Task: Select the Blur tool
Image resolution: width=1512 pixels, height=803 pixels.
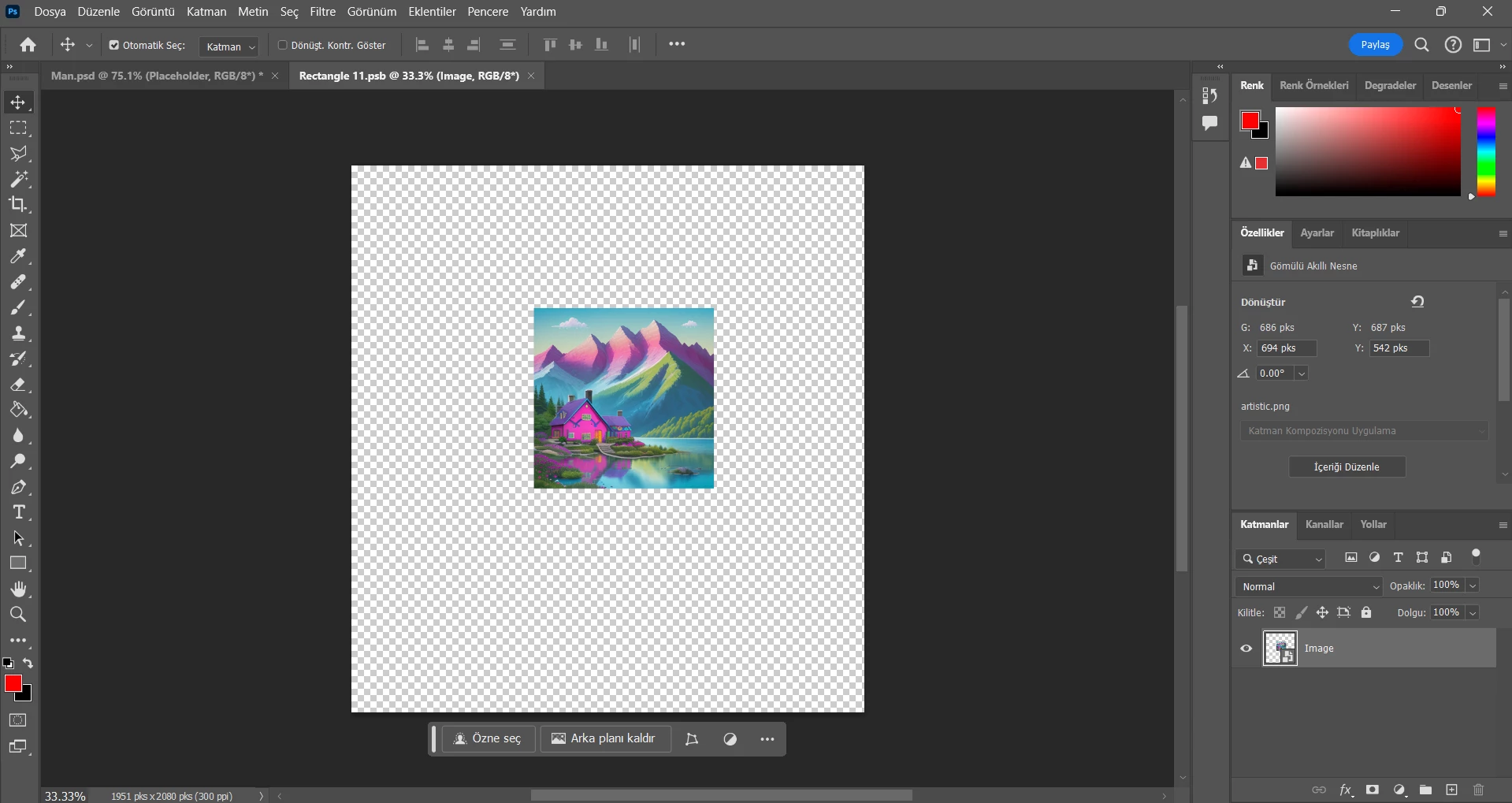Action: coord(18,436)
